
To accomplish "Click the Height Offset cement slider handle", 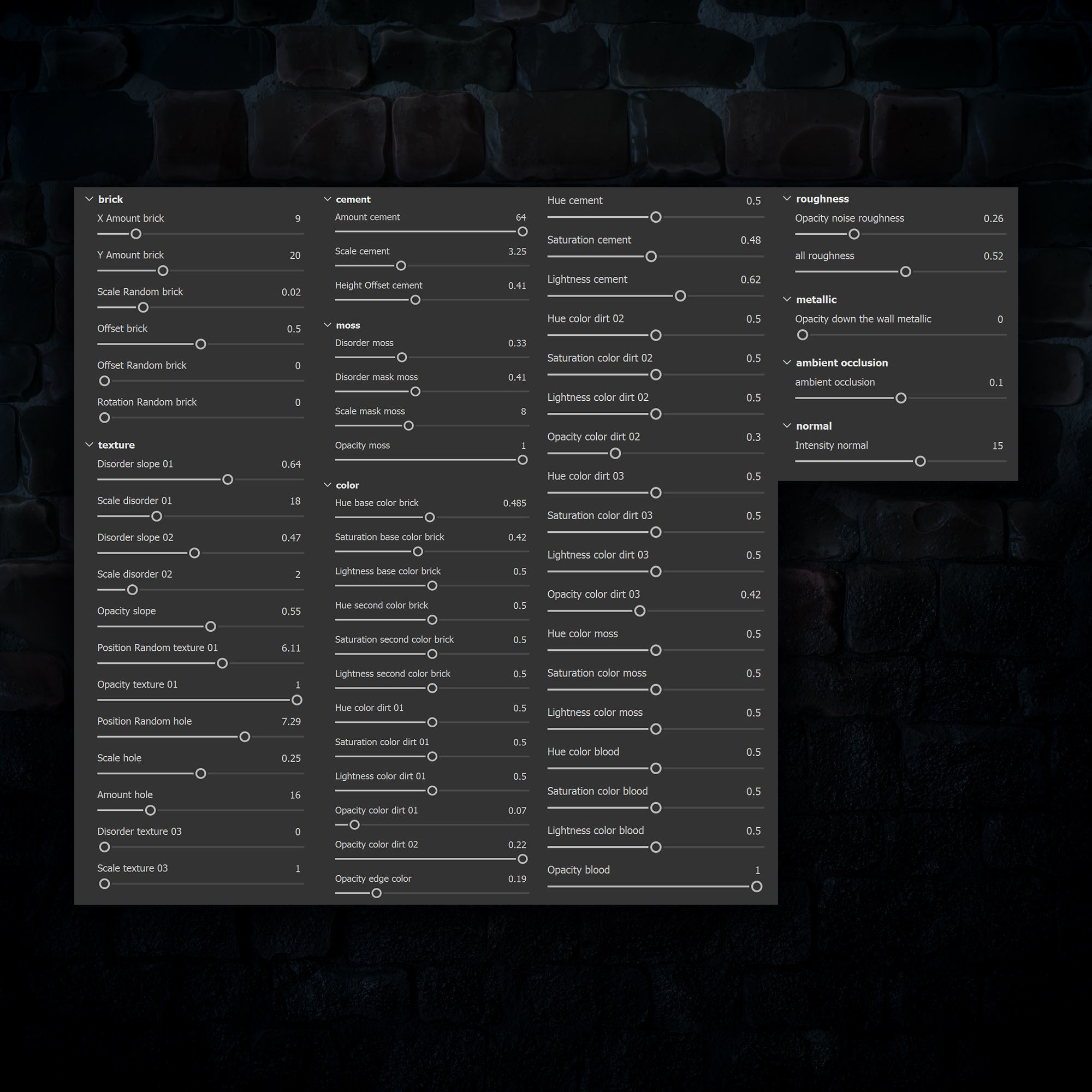I will [x=416, y=300].
